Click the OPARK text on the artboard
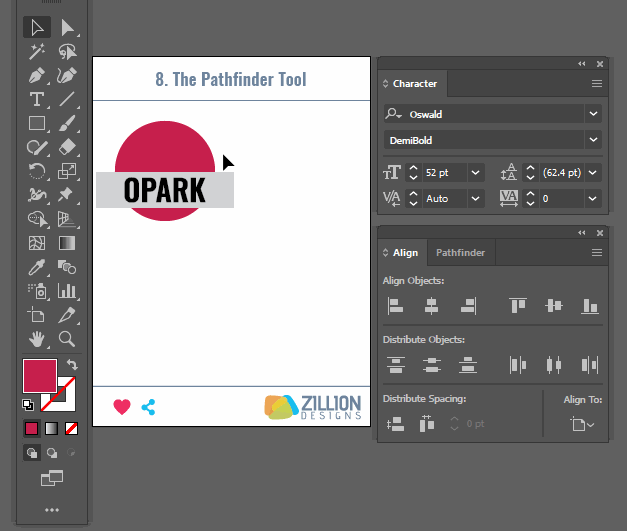This screenshot has width=627, height=531. point(164,190)
